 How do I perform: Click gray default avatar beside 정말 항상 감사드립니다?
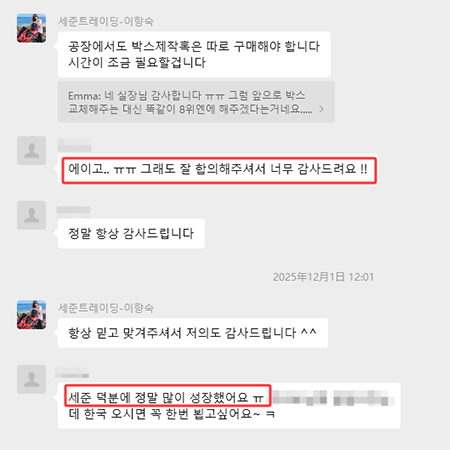click(31, 215)
